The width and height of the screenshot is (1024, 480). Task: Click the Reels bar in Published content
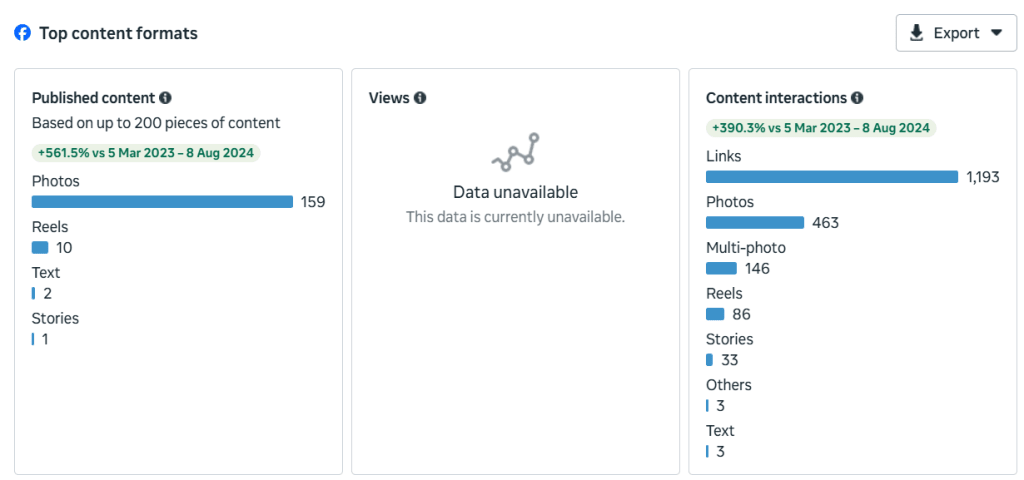tap(40, 248)
